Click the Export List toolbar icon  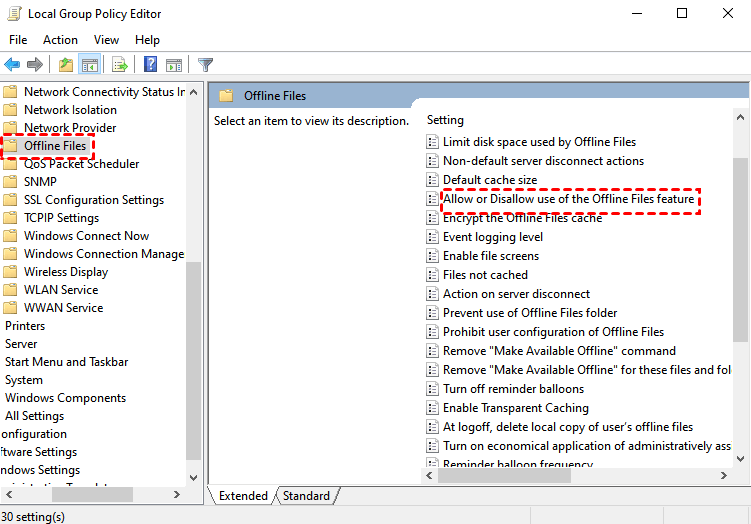pyautogui.click(x=120, y=65)
